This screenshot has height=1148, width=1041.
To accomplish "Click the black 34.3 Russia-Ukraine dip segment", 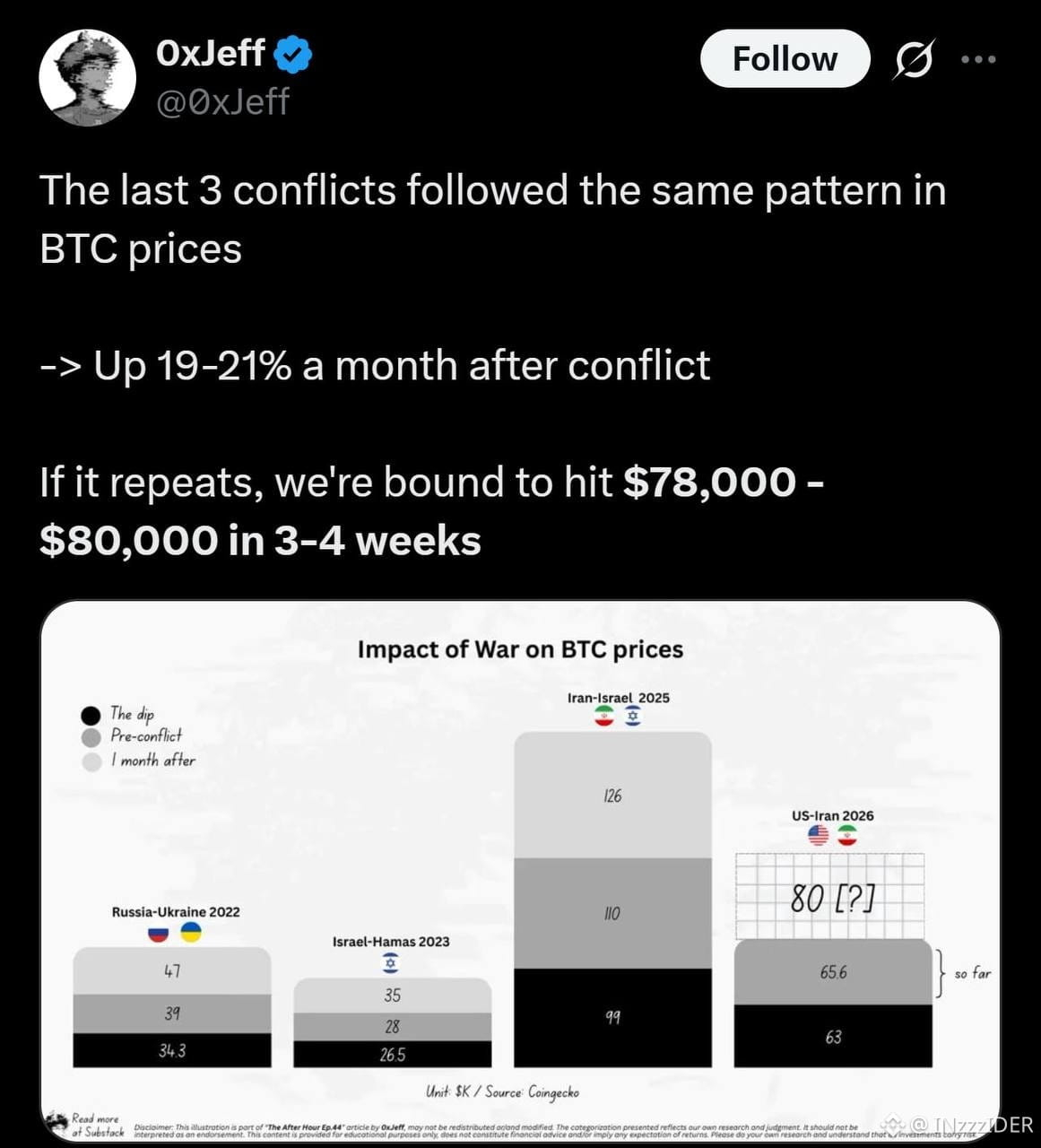I will [172, 1050].
